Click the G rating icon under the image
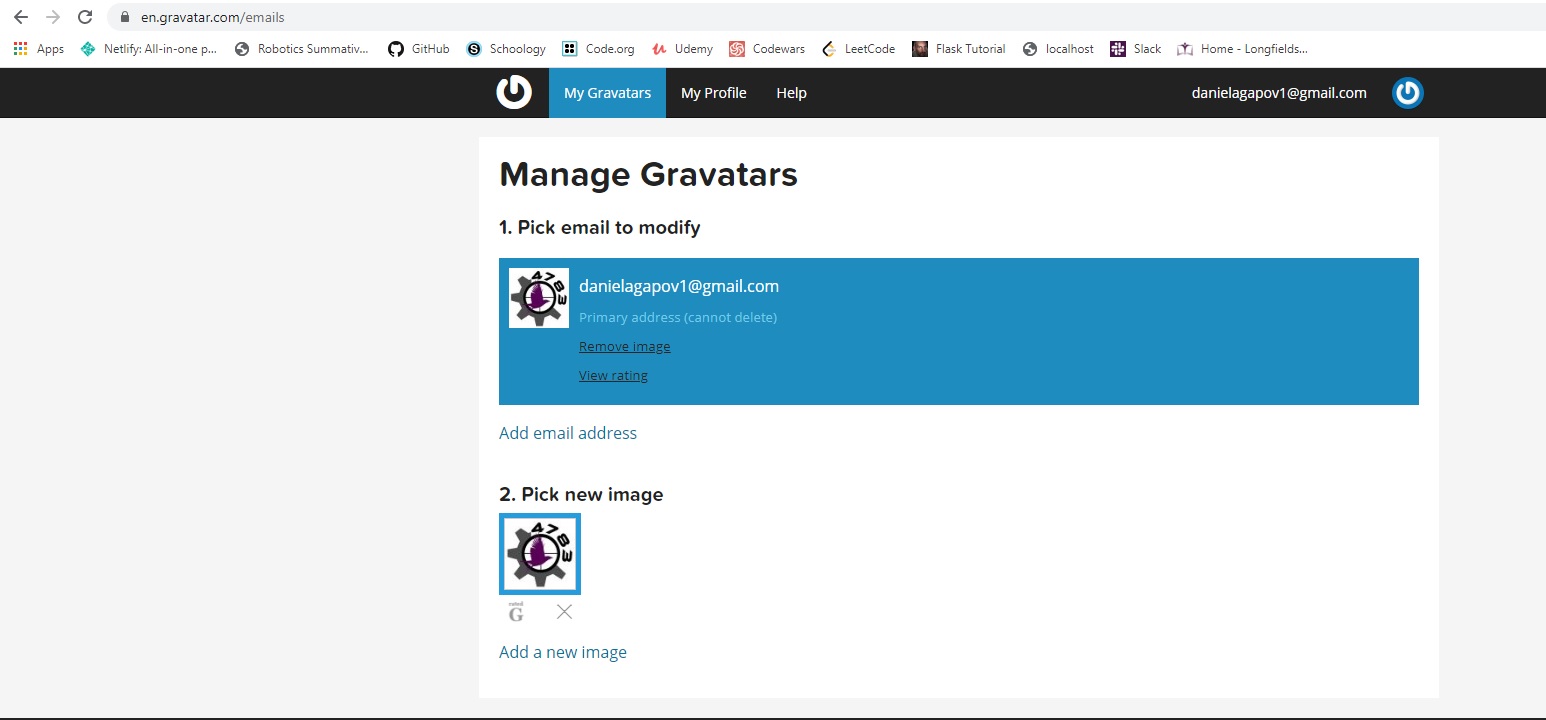The image size is (1546, 720). 516,612
